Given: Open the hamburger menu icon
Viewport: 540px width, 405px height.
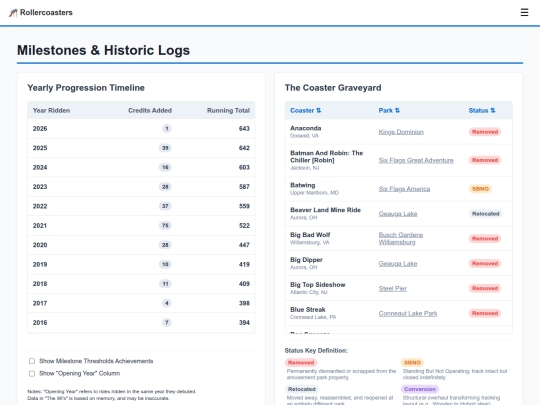Looking at the screenshot, I should click(x=524, y=12).
